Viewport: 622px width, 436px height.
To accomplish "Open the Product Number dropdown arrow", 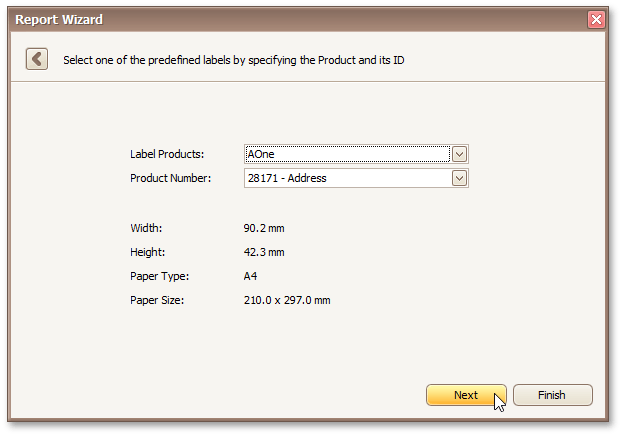I will tap(460, 178).
